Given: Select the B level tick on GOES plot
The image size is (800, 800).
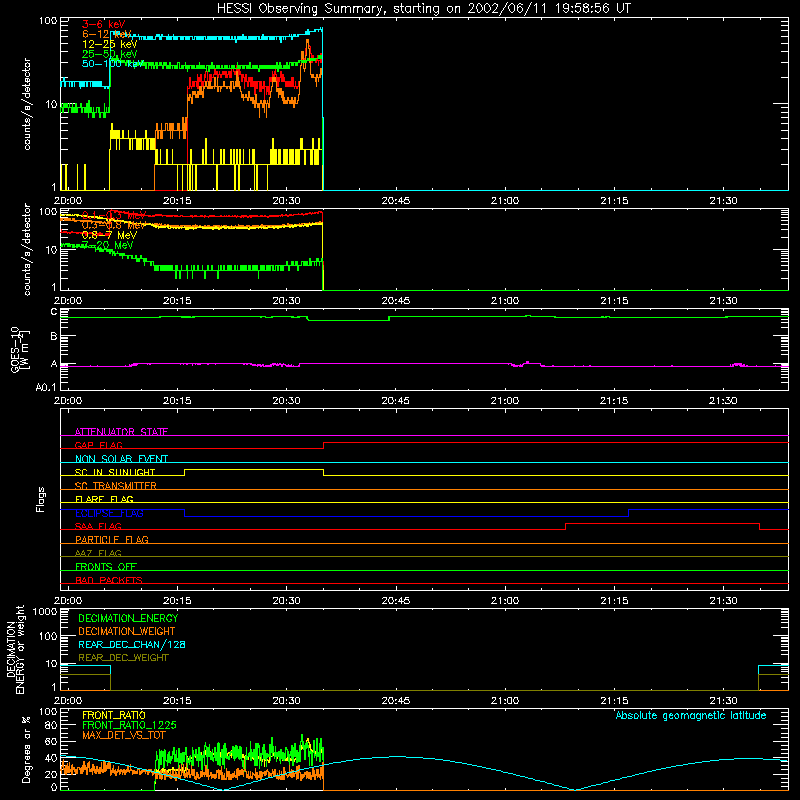Looking at the screenshot, I should (x=54, y=336).
